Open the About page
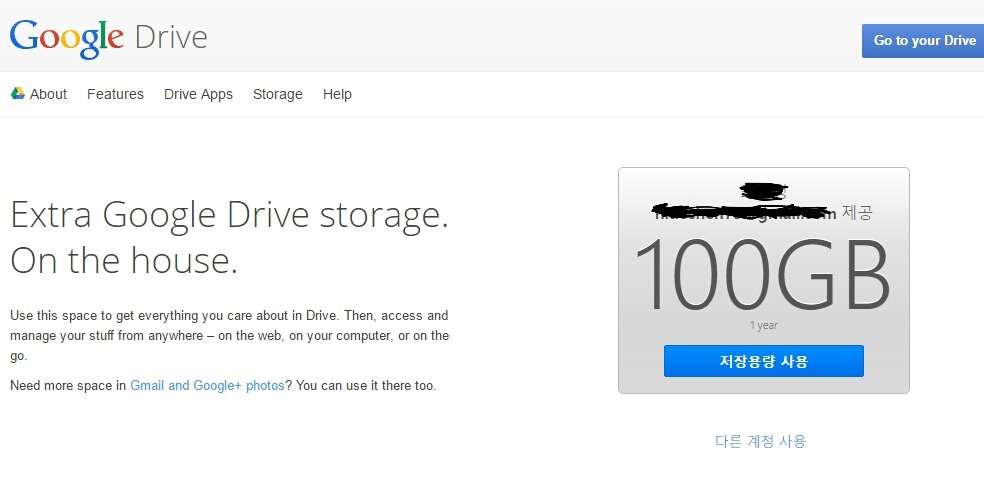Image resolution: width=984 pixels, height=482 pixels. click(48, 94)
